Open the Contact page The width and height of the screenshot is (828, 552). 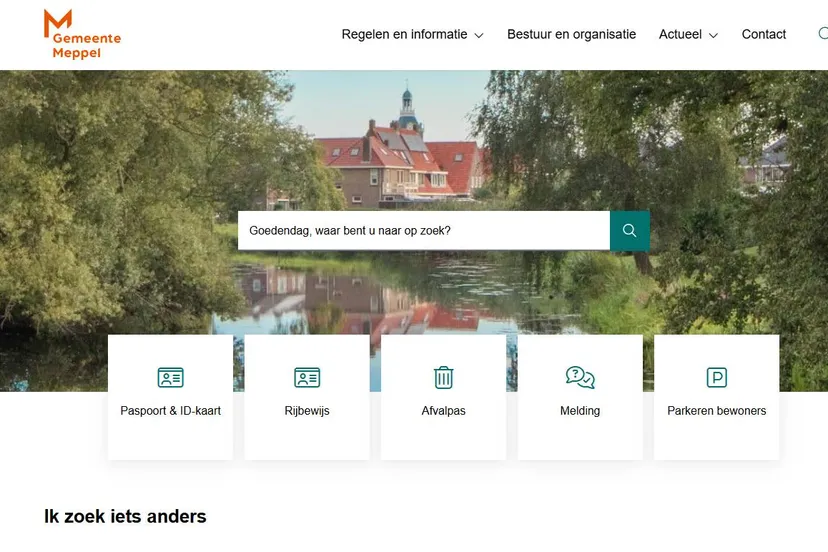[764, 34]
